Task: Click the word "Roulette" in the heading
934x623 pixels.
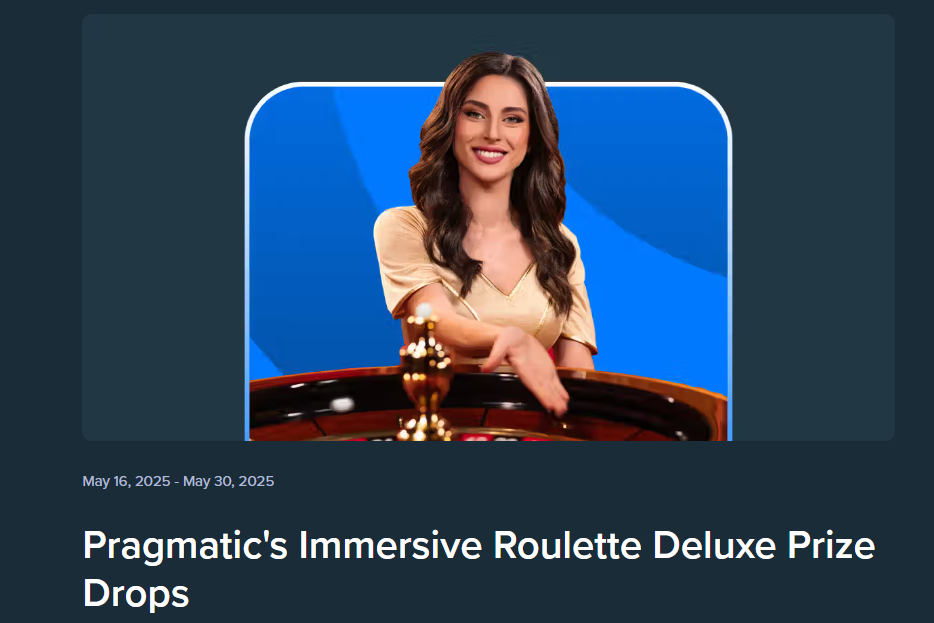Action: click(x=567, y=546)
